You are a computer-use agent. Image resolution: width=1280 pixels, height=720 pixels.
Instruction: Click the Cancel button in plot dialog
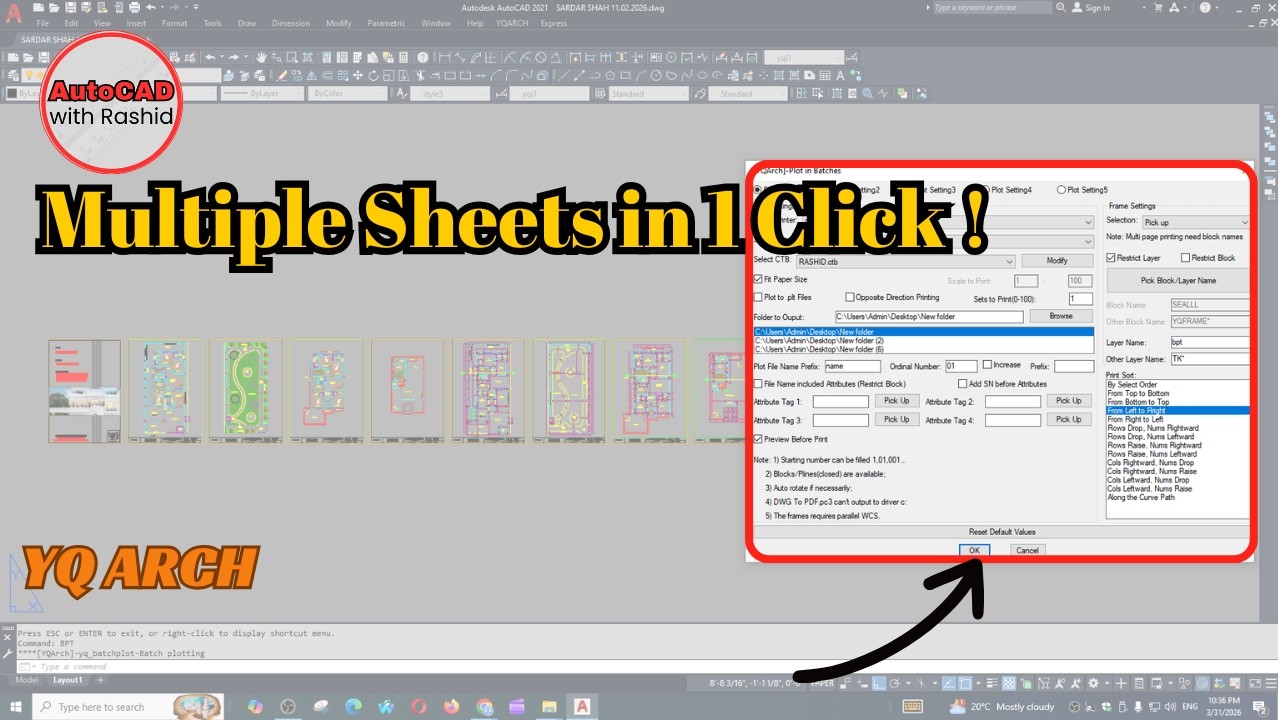click(x=1026, y=550)
